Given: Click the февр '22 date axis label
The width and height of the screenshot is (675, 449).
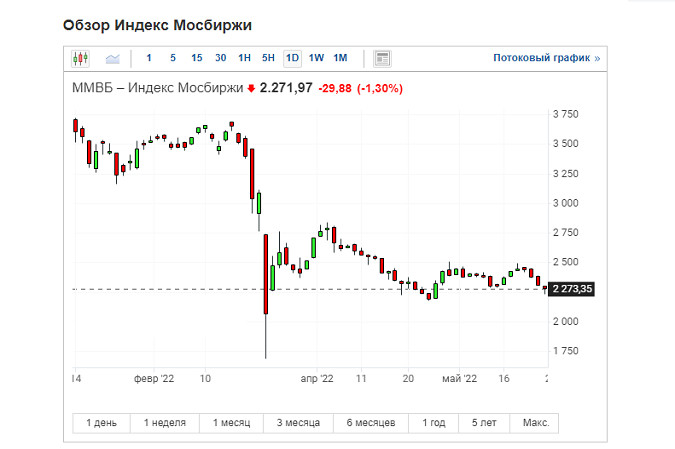Looking at the screenshot, I should 154,378.
